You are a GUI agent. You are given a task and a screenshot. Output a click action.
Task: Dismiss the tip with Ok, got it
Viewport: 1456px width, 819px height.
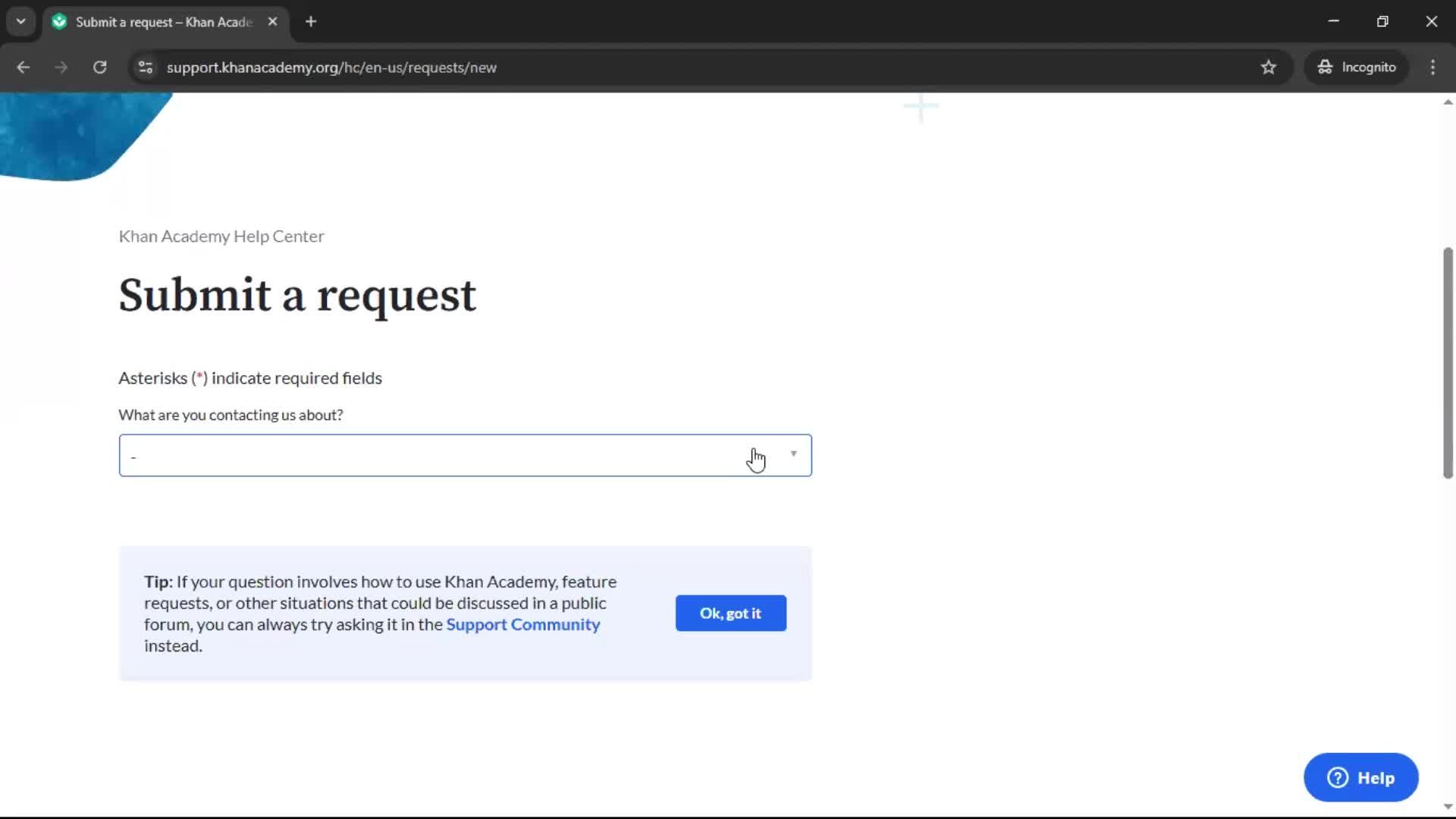coord(731,613)
